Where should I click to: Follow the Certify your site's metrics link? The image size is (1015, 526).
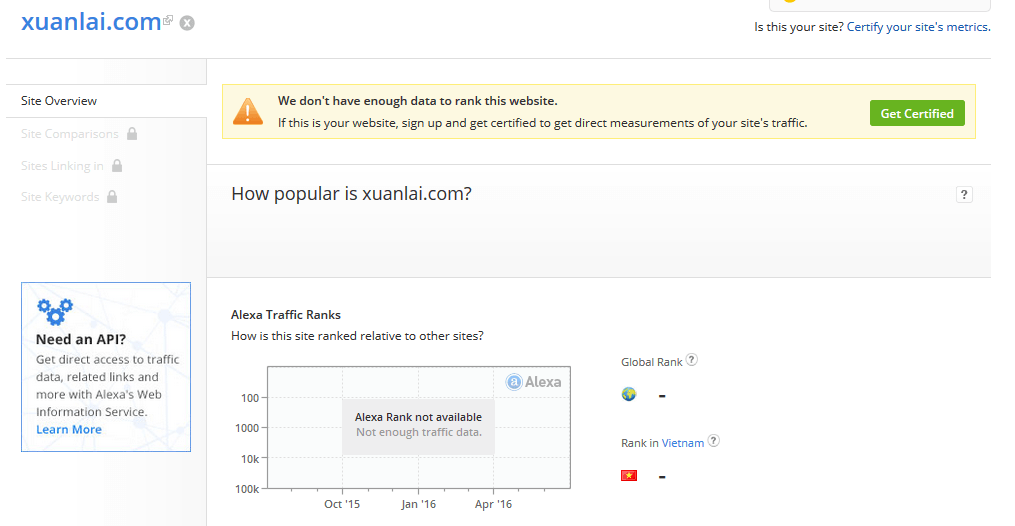919,27
